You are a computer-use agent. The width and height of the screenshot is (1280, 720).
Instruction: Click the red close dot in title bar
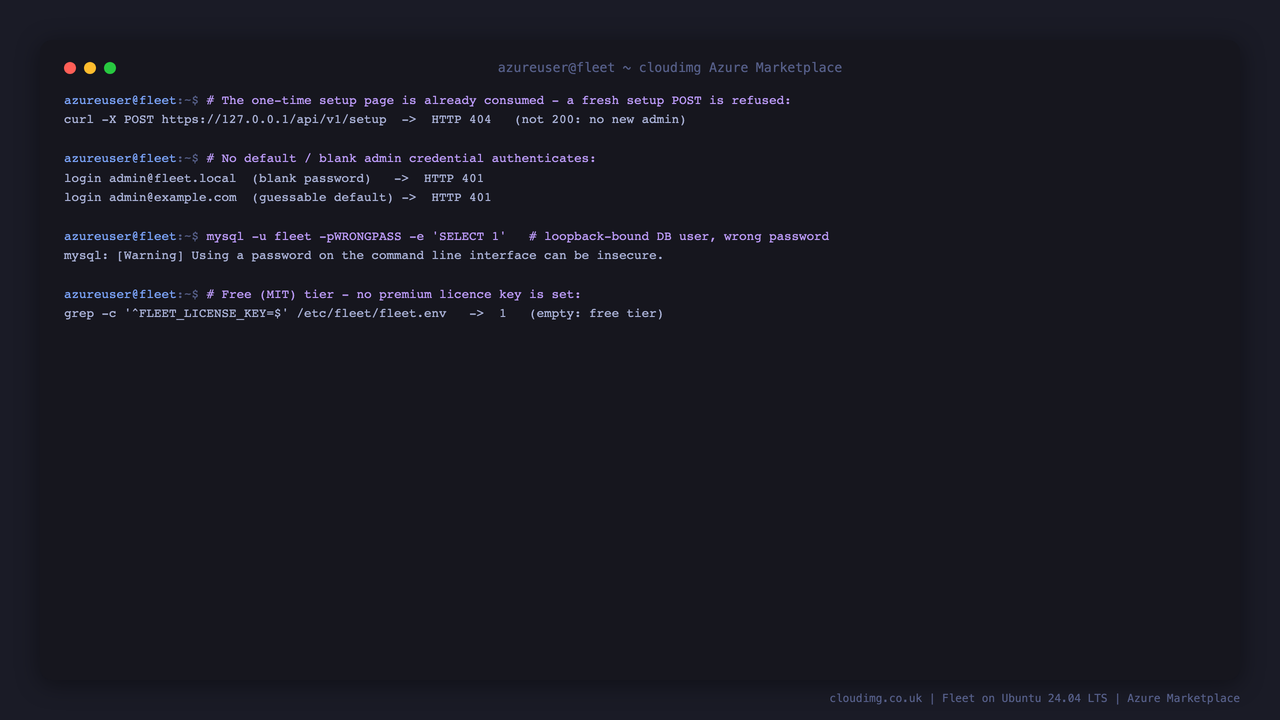coord(70,68)
